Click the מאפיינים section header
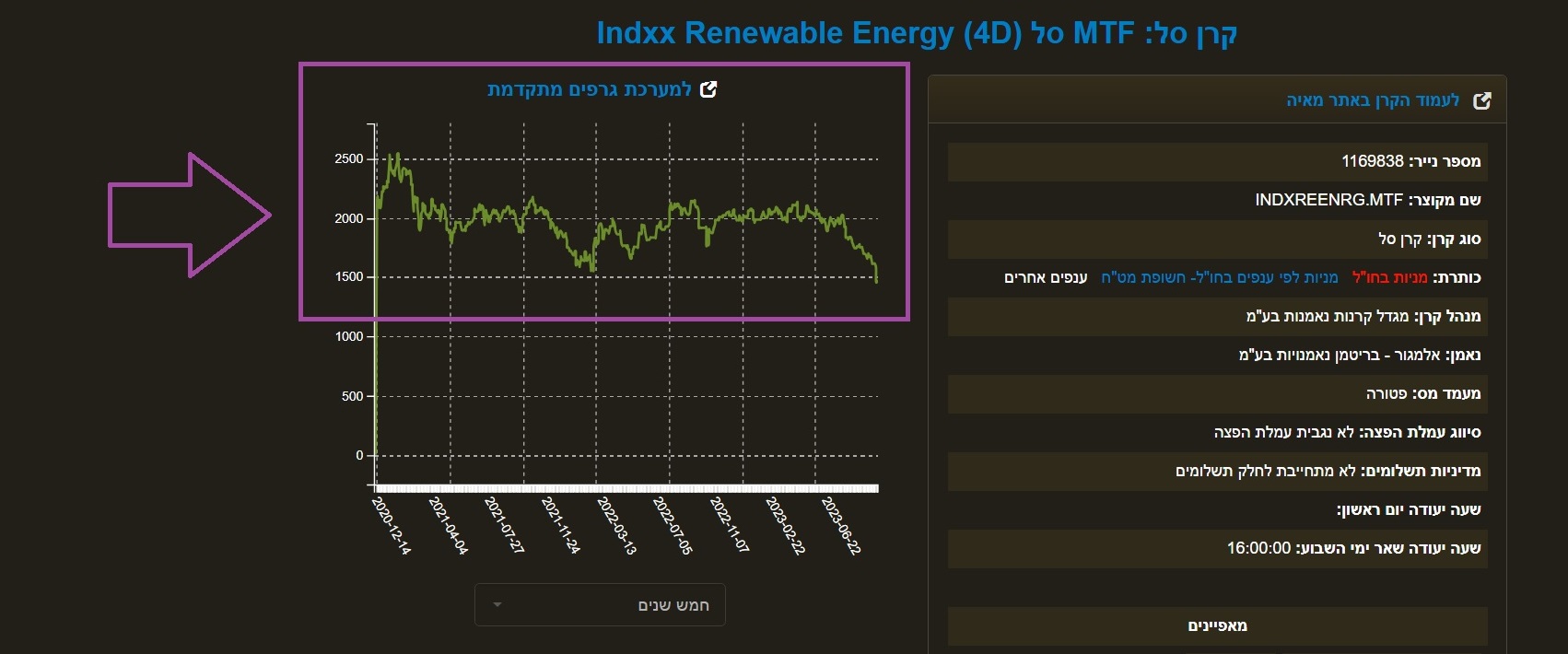 [x=1217, y=625]
